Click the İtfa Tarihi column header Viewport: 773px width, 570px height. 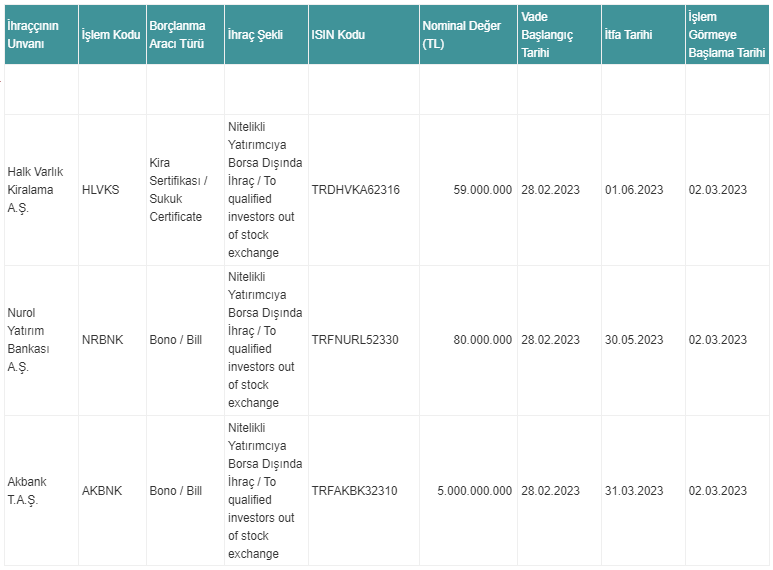(643, 35)
